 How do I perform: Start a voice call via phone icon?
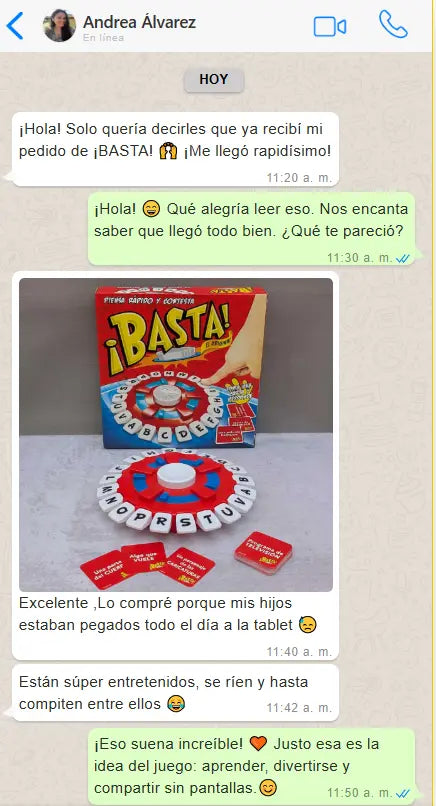[393, 24]
